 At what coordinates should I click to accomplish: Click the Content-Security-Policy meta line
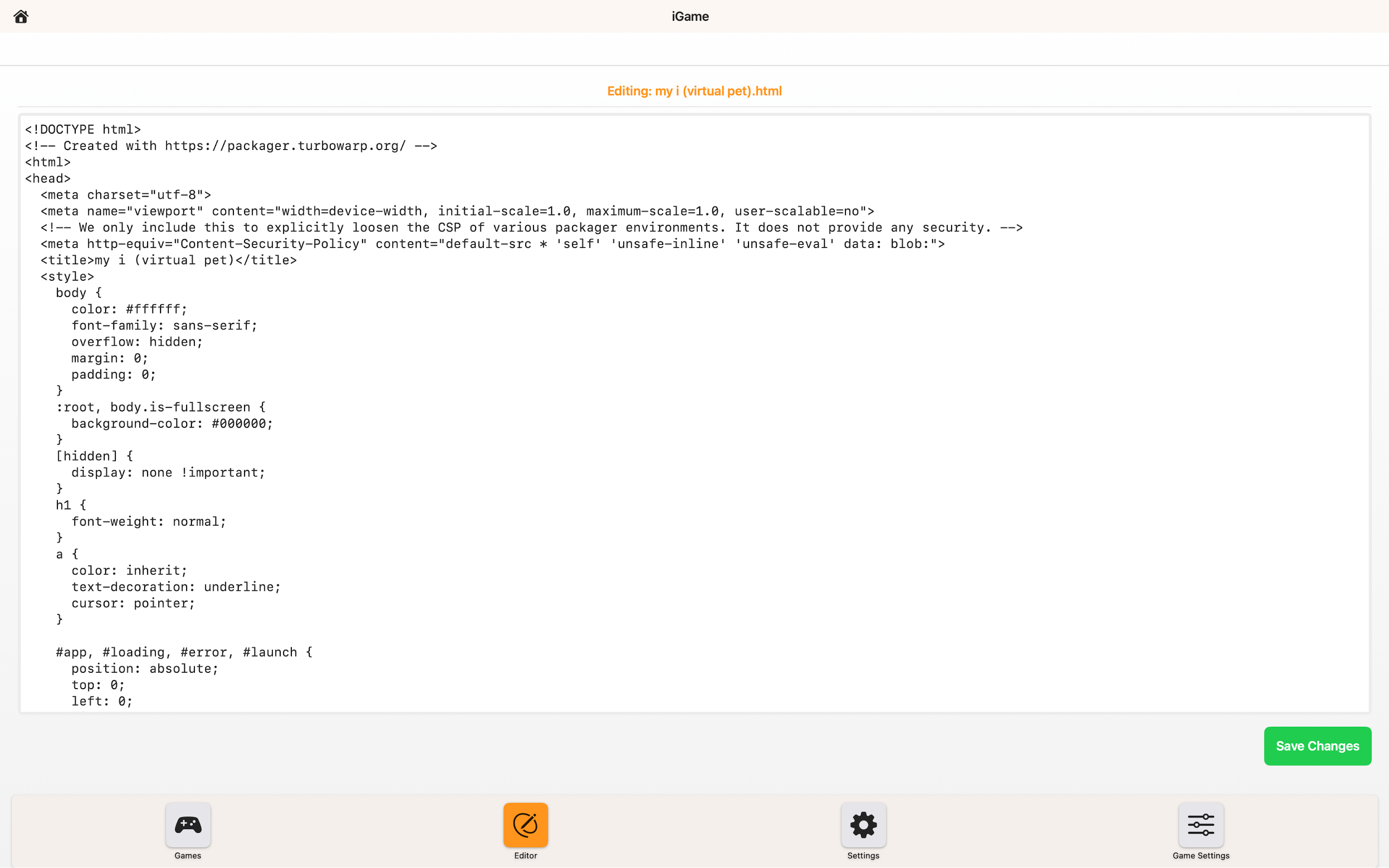click(492, 244)
